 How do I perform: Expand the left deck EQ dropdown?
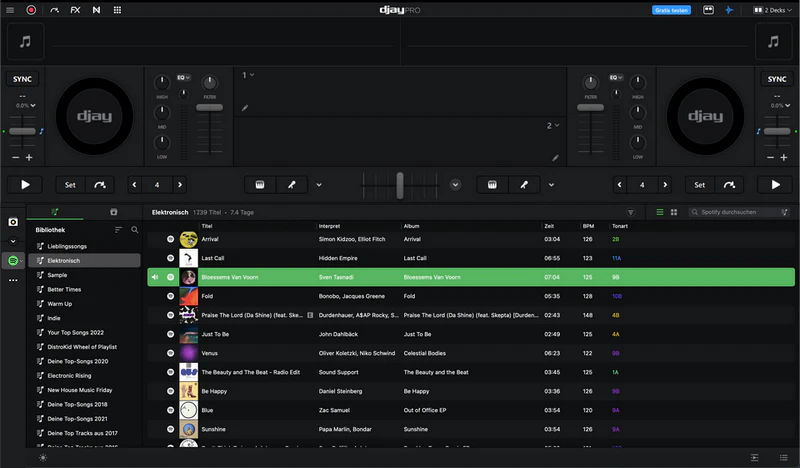pos(184,76)
